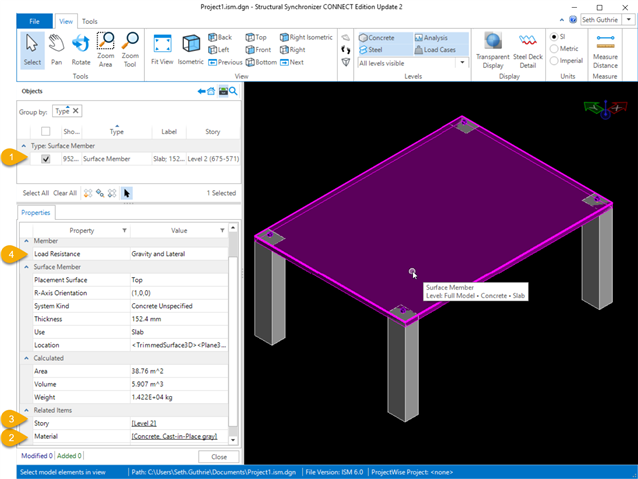Viewport: 638px width, 479px height.
Task: Set the view to Front
Action: pos(258,50)
